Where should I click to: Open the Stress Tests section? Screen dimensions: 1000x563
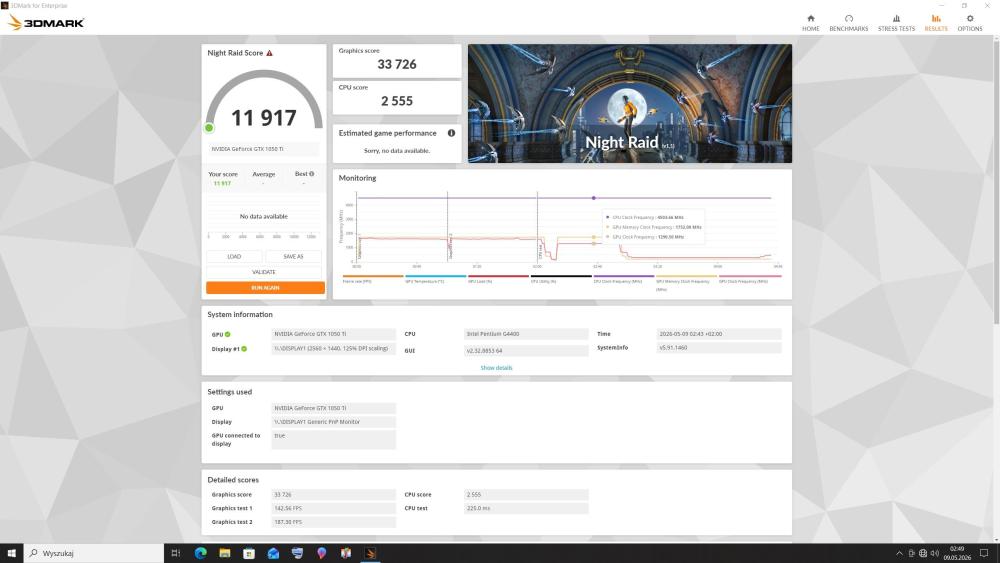896,23
